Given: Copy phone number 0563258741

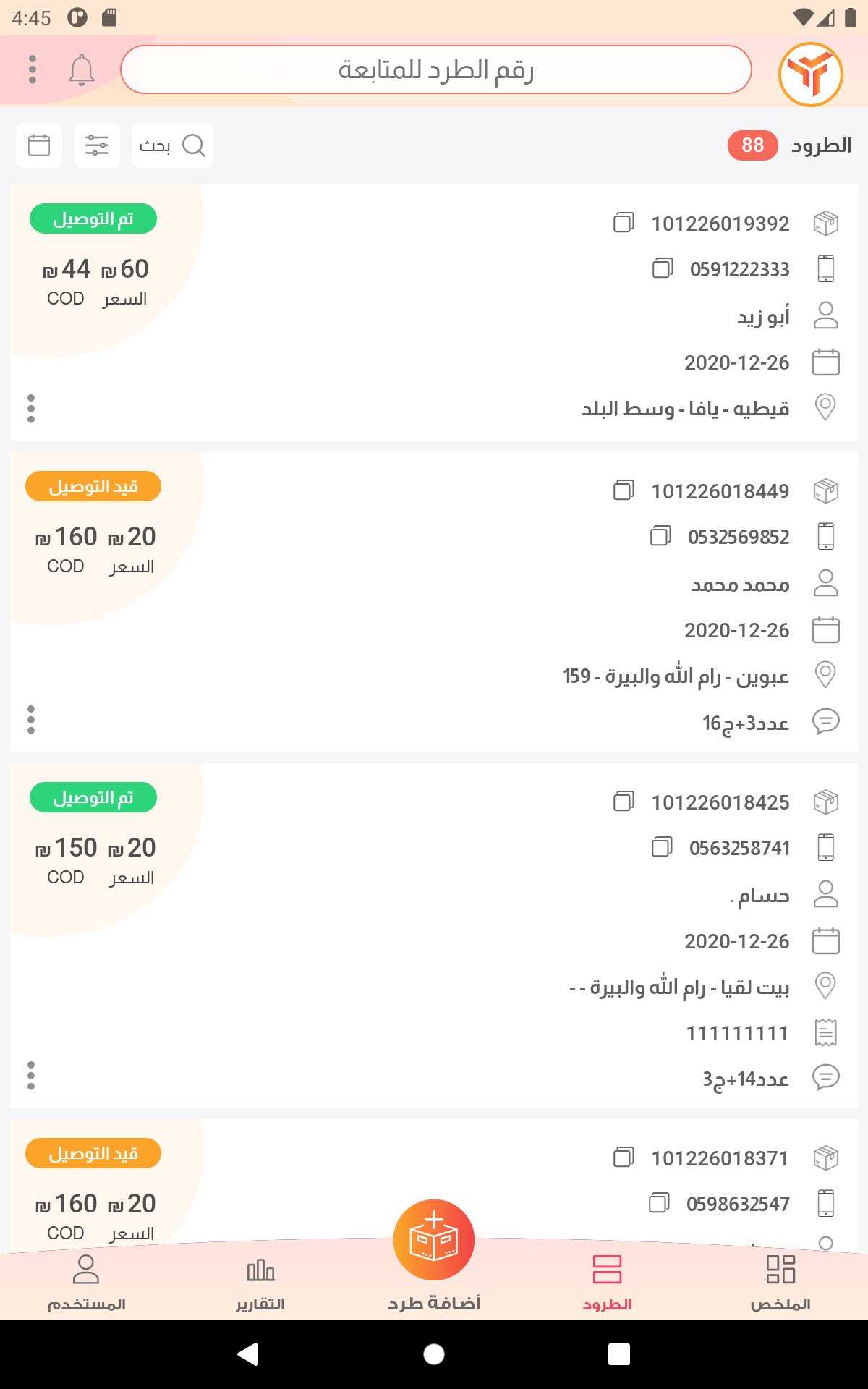Looking at the screenshot, I should point(662,847).
